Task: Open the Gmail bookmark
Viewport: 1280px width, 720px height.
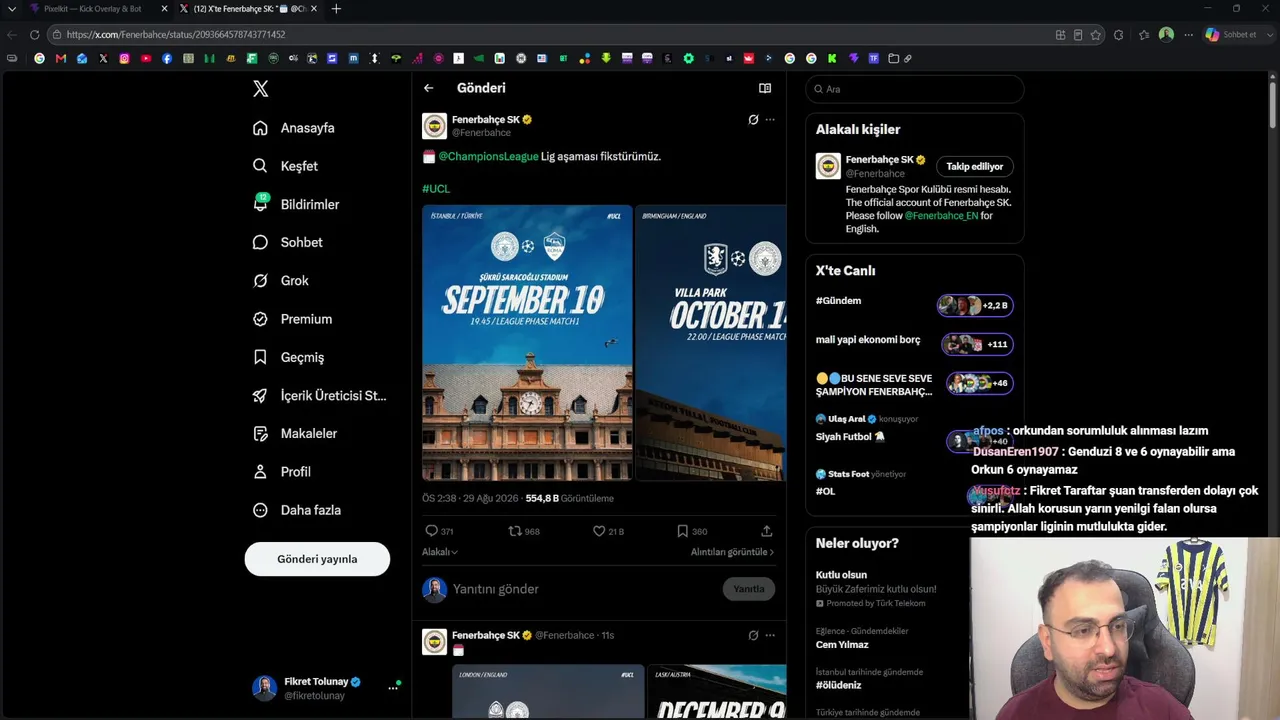Action: coord(61,59)
